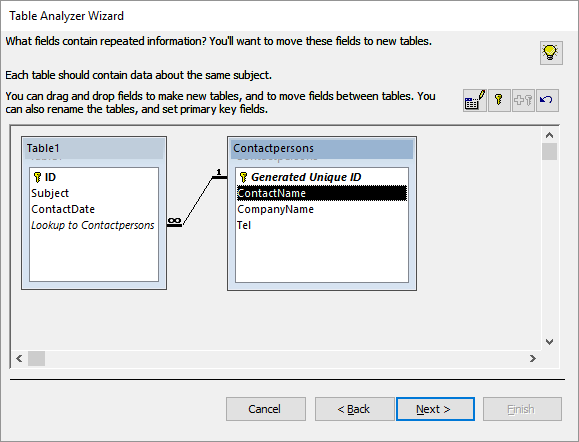579x442 pixels.
Task: Go back with the Back button
Action: click(x=354, y=409)
